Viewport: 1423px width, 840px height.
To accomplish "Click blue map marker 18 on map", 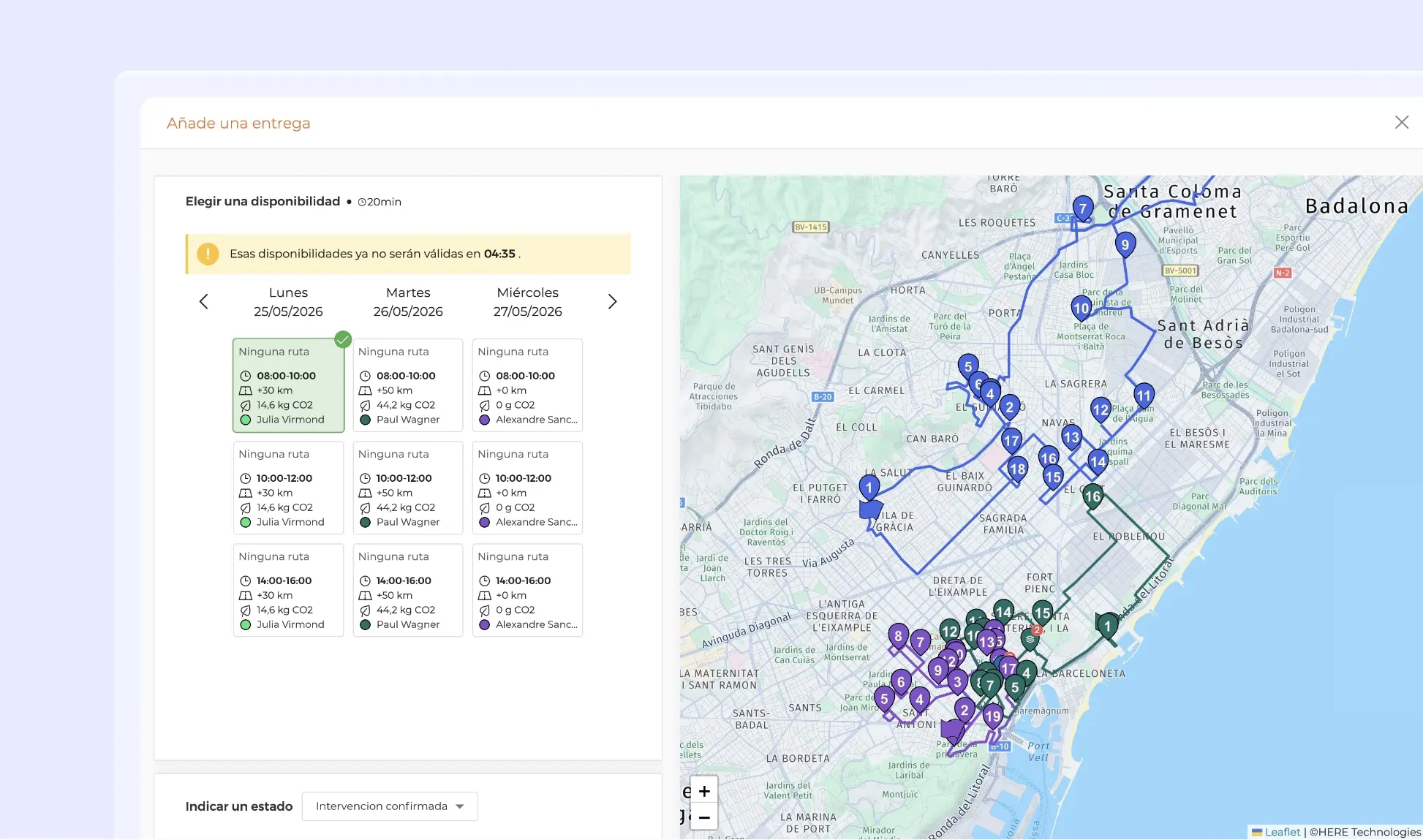I will (1017, 469).
